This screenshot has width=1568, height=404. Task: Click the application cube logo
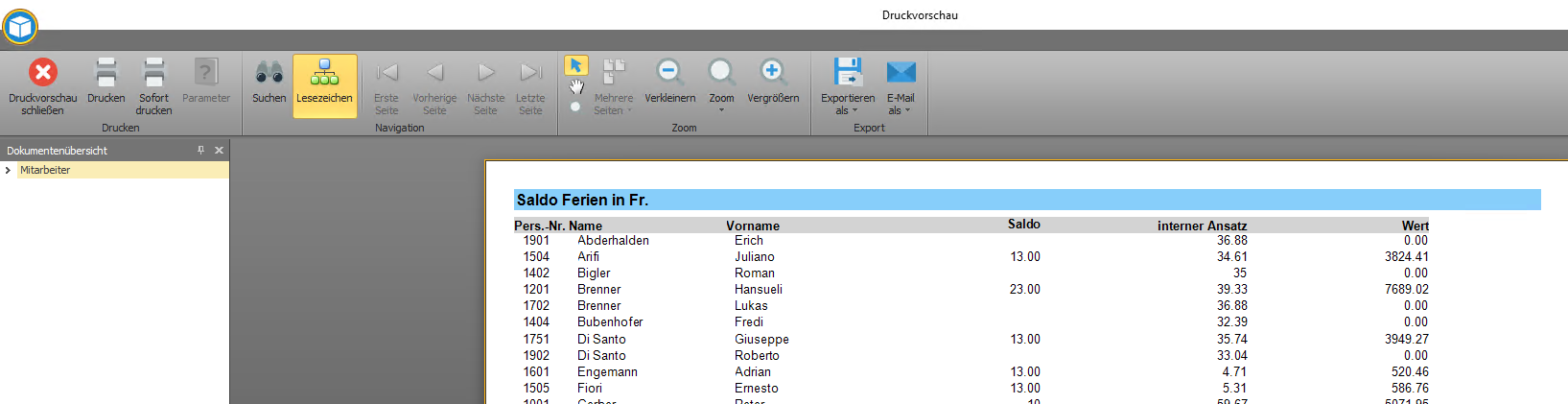coord(20,26)
